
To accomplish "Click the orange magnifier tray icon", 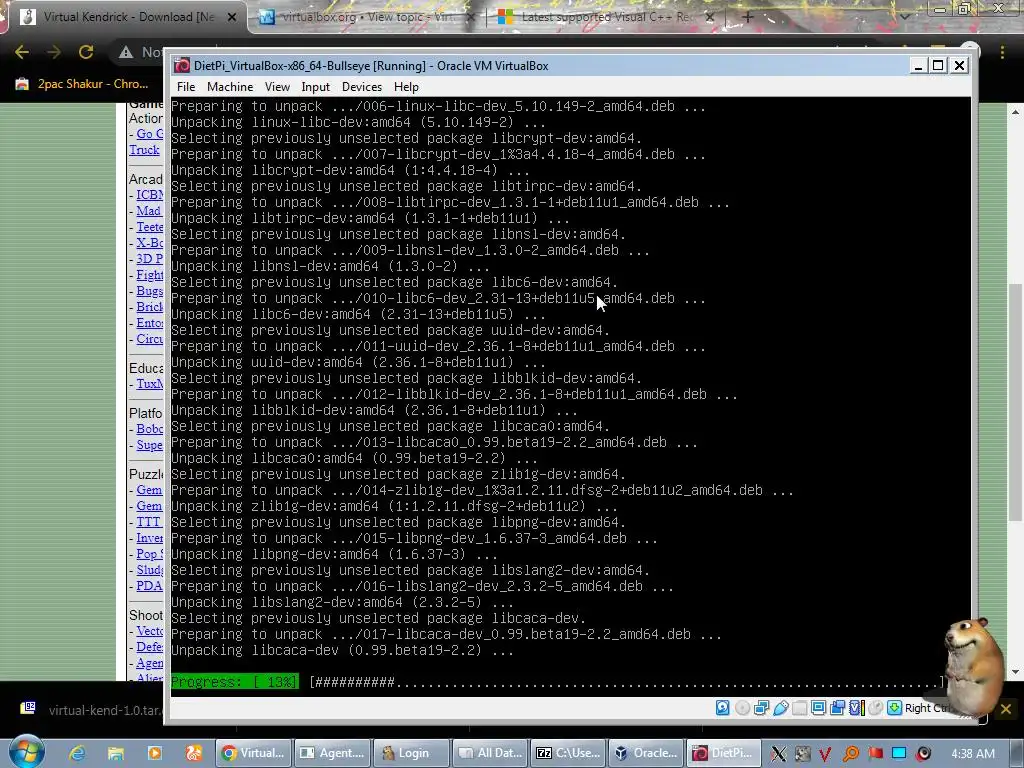I will (x=850, y=754).
